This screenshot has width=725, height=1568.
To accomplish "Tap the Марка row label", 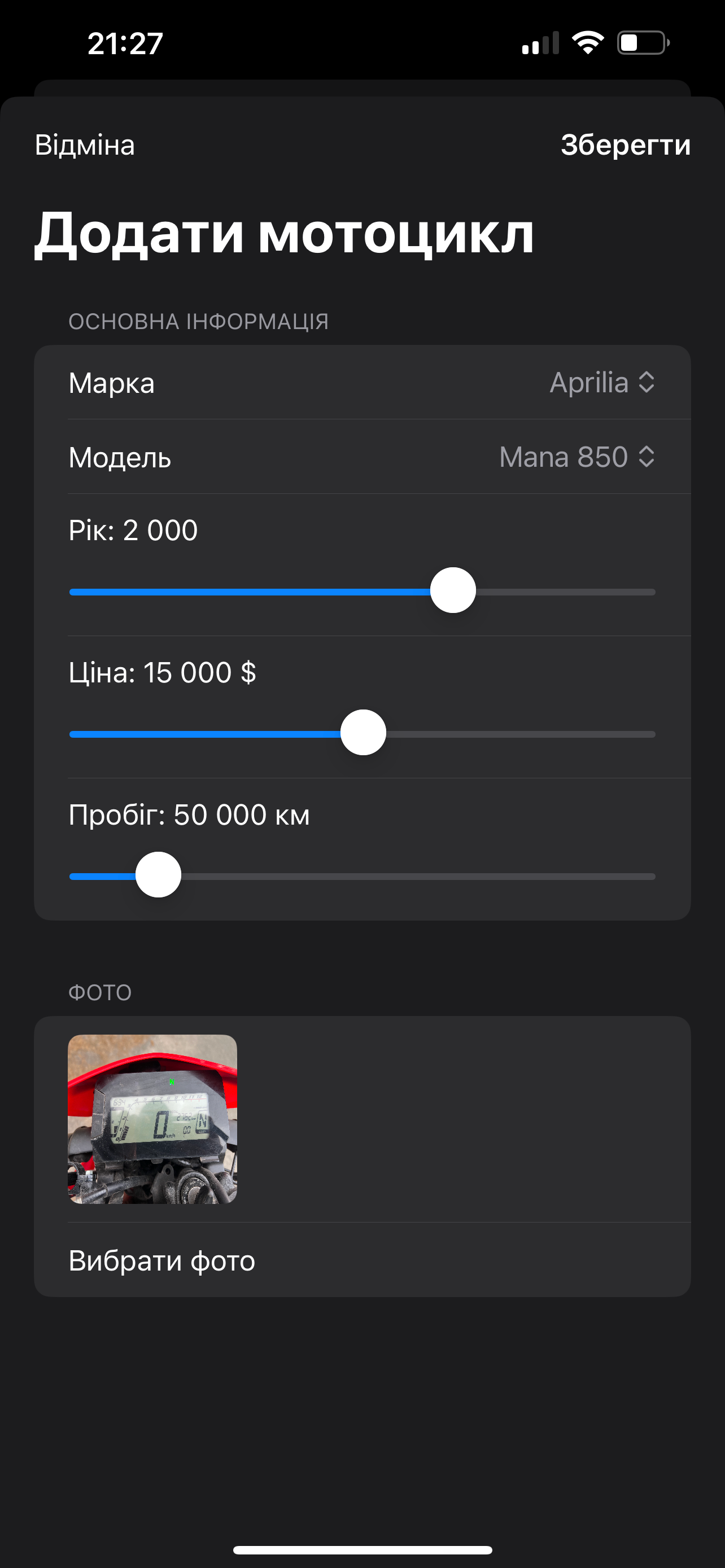I will pyautogui.click(x=111, y=383).
